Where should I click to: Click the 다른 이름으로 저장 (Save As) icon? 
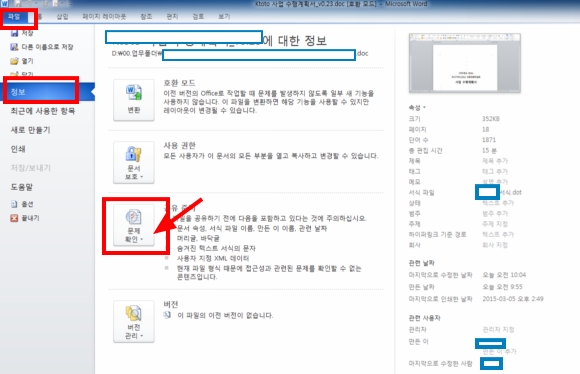tap(14, 47)
